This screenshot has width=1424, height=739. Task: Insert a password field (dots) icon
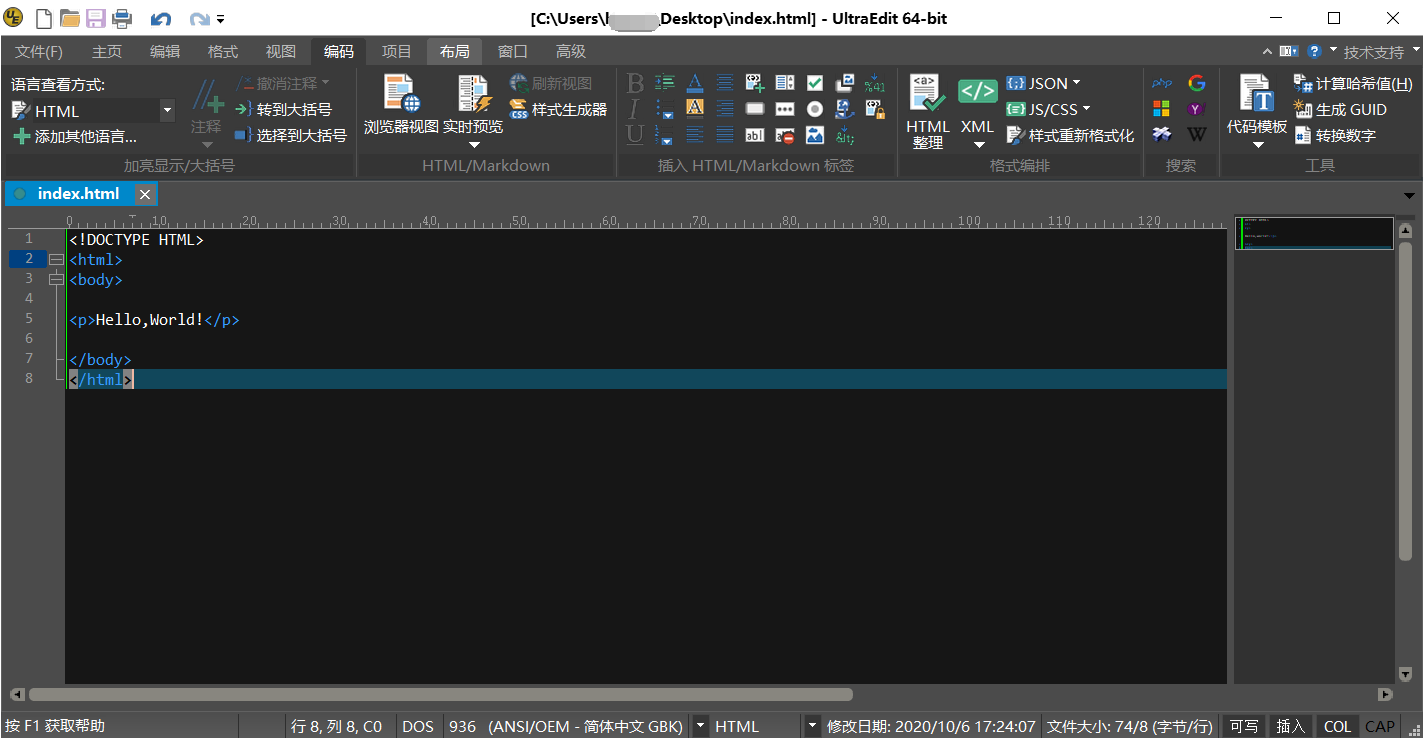click(785, 108)
